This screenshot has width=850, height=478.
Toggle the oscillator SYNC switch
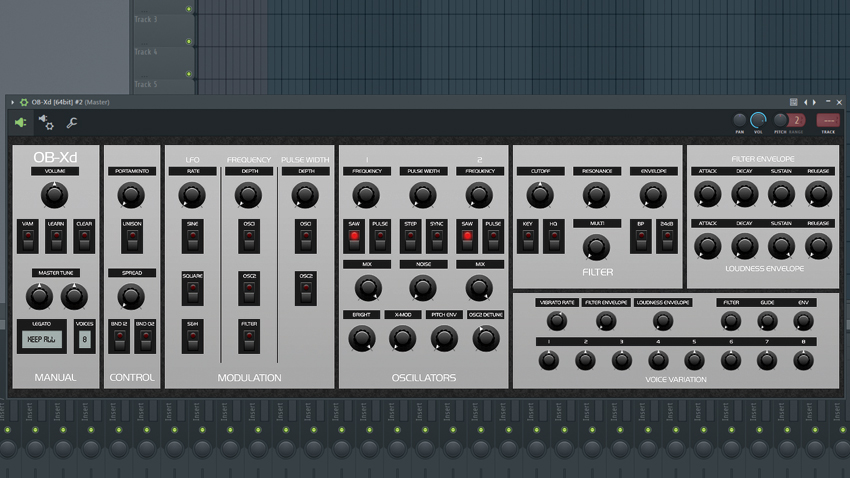(x=436, y=237)
